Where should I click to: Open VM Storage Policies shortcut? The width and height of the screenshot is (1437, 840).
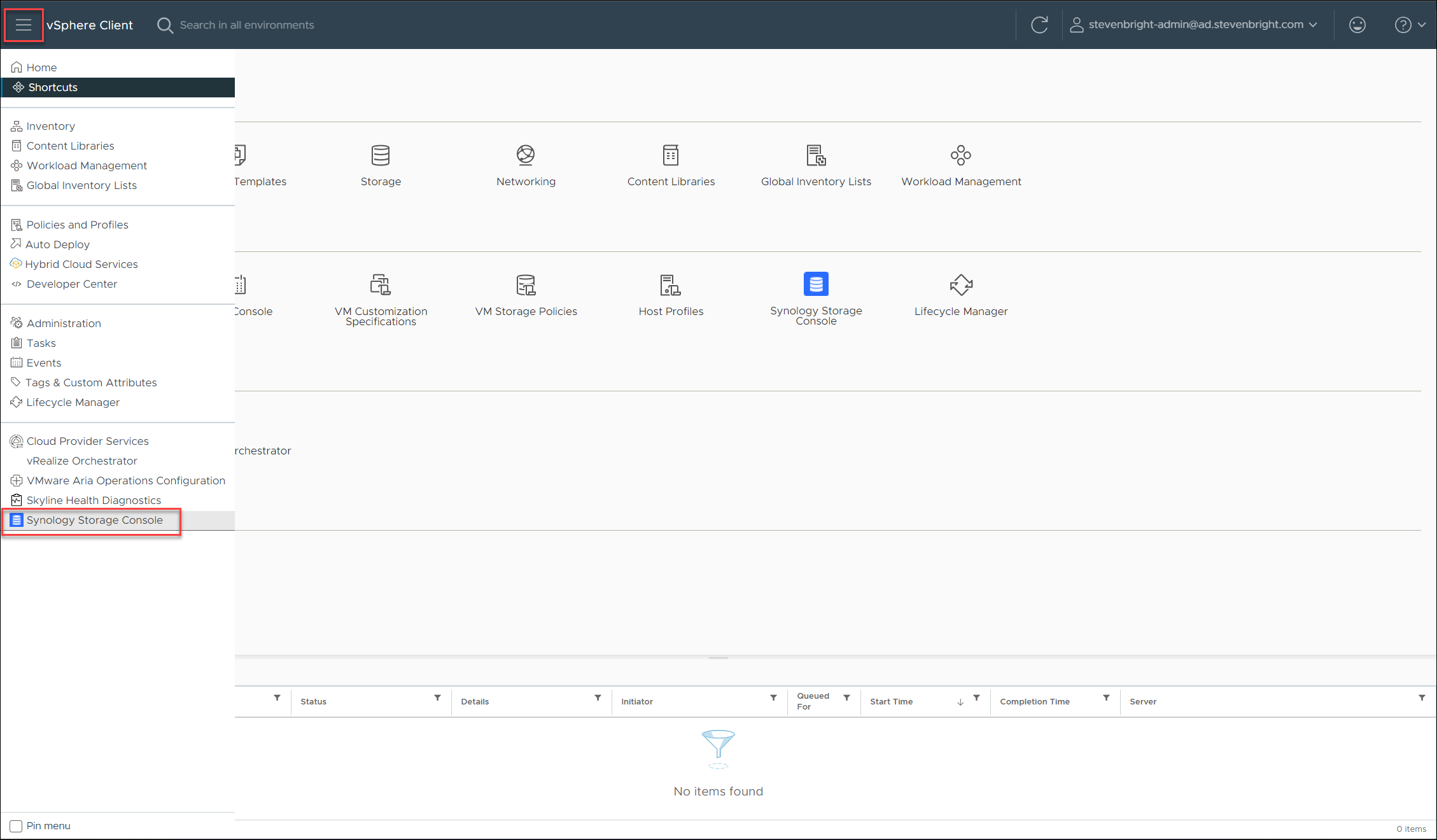[526, 285]
